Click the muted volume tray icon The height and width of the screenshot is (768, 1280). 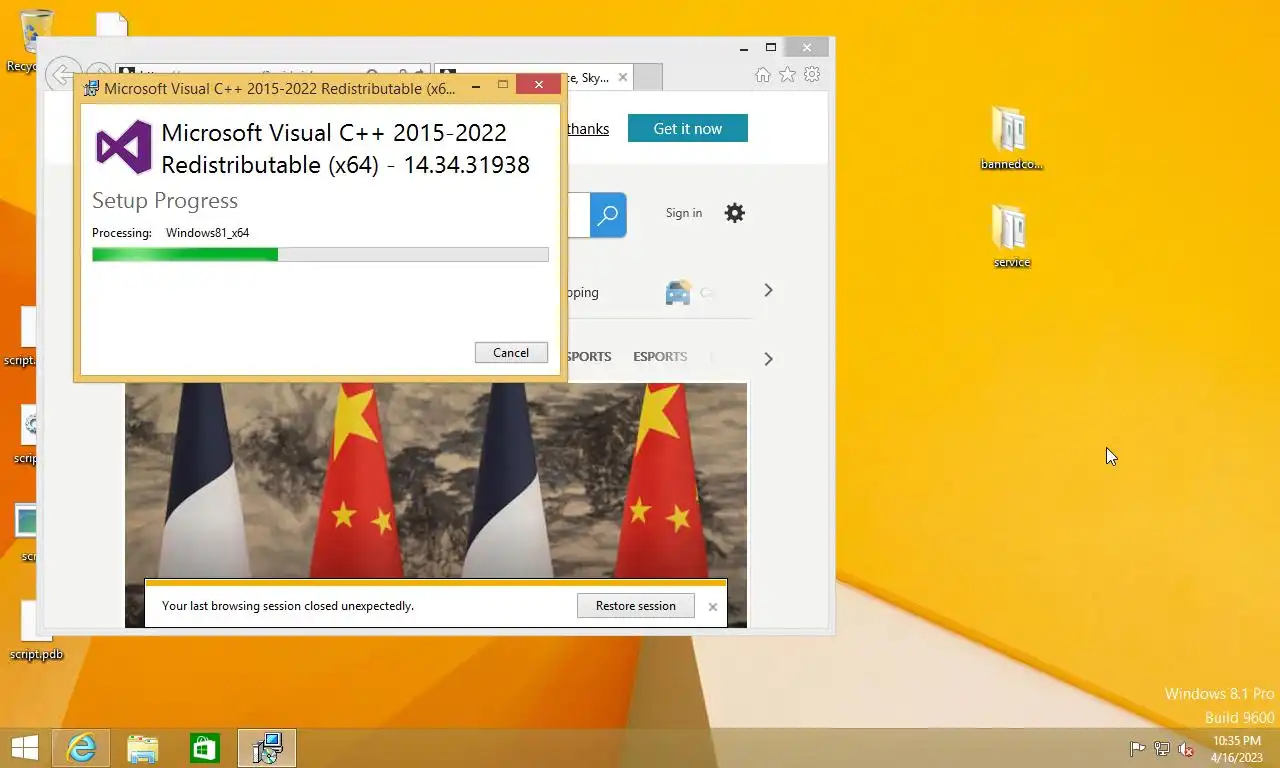click(1186, 749)
